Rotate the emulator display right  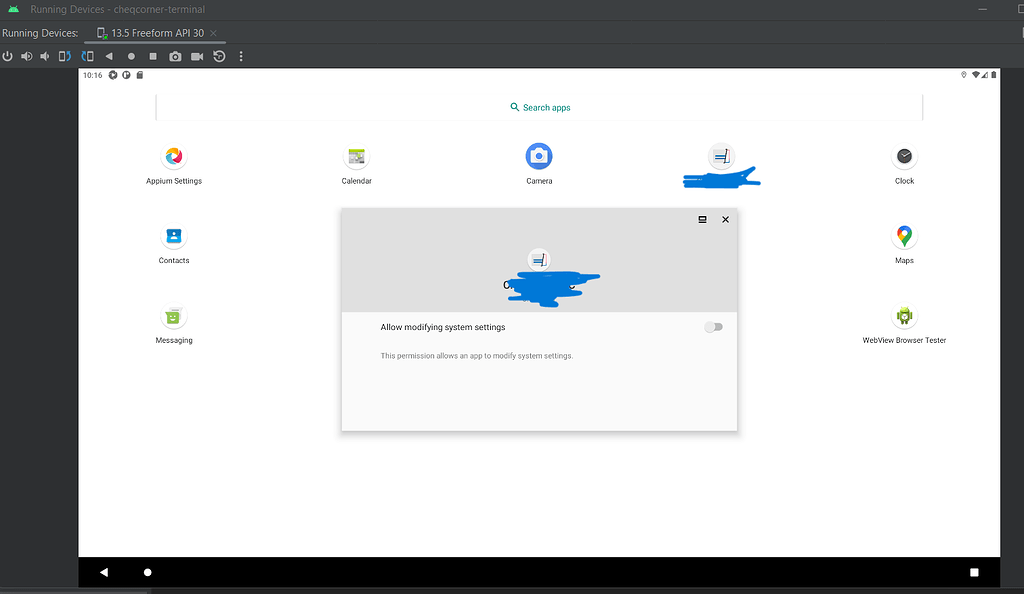(87, 56)
